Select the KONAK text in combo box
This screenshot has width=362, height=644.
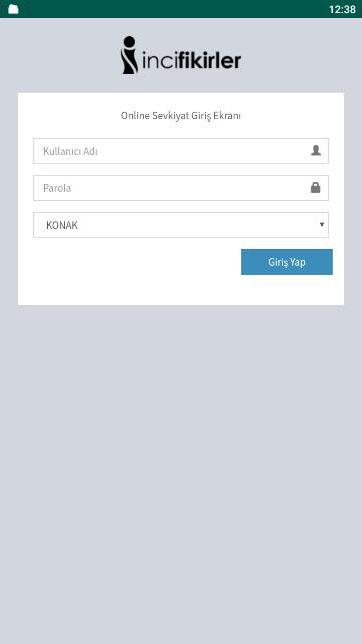click(62, 225)
